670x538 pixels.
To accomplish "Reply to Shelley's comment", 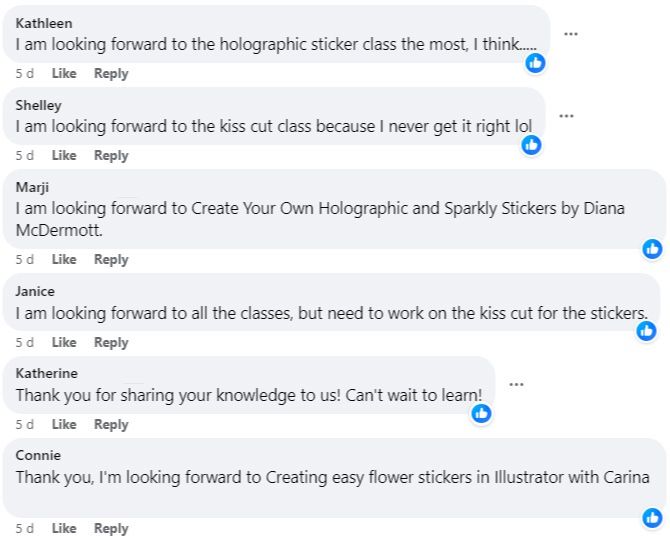I will tap(111, 155).
